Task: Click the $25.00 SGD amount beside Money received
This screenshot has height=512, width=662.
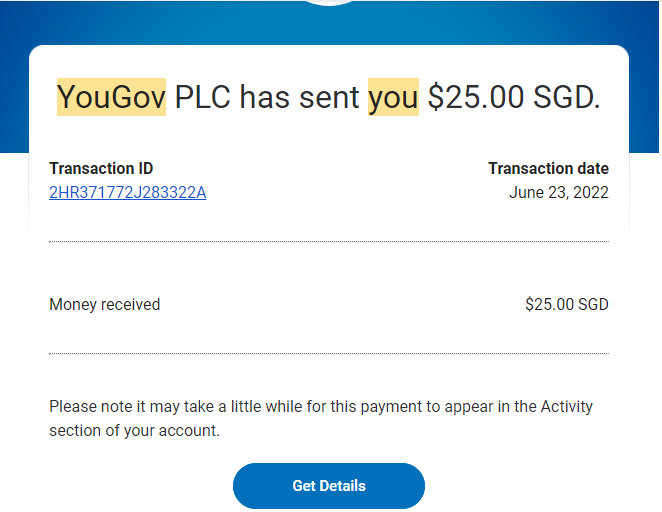Action: (566, 304)
